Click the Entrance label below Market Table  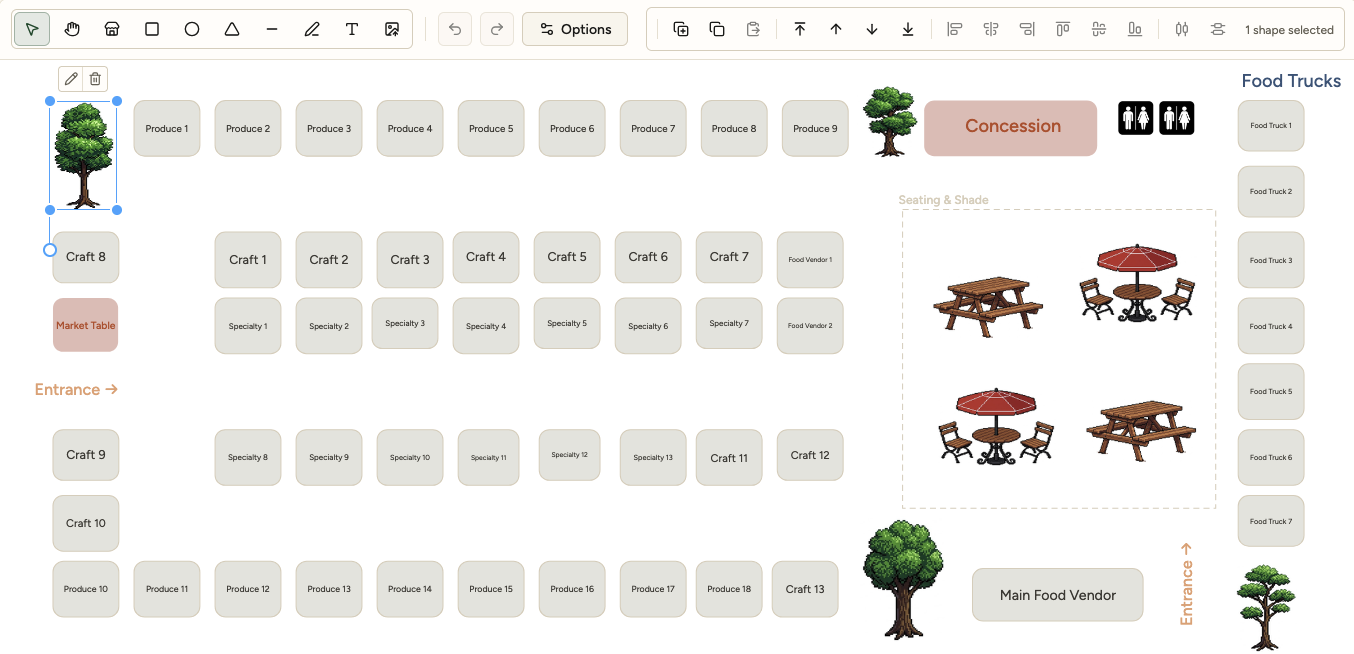76,390
